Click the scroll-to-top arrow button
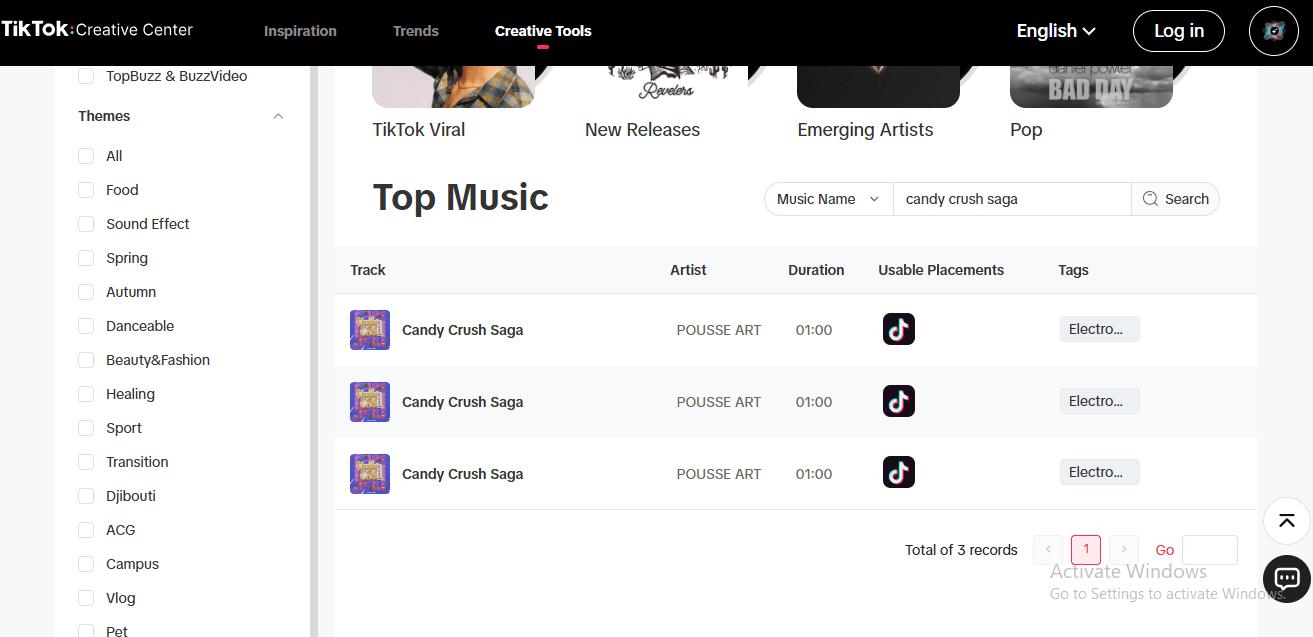Viewport: 1313px width, 637px height. coord(1286,521)
